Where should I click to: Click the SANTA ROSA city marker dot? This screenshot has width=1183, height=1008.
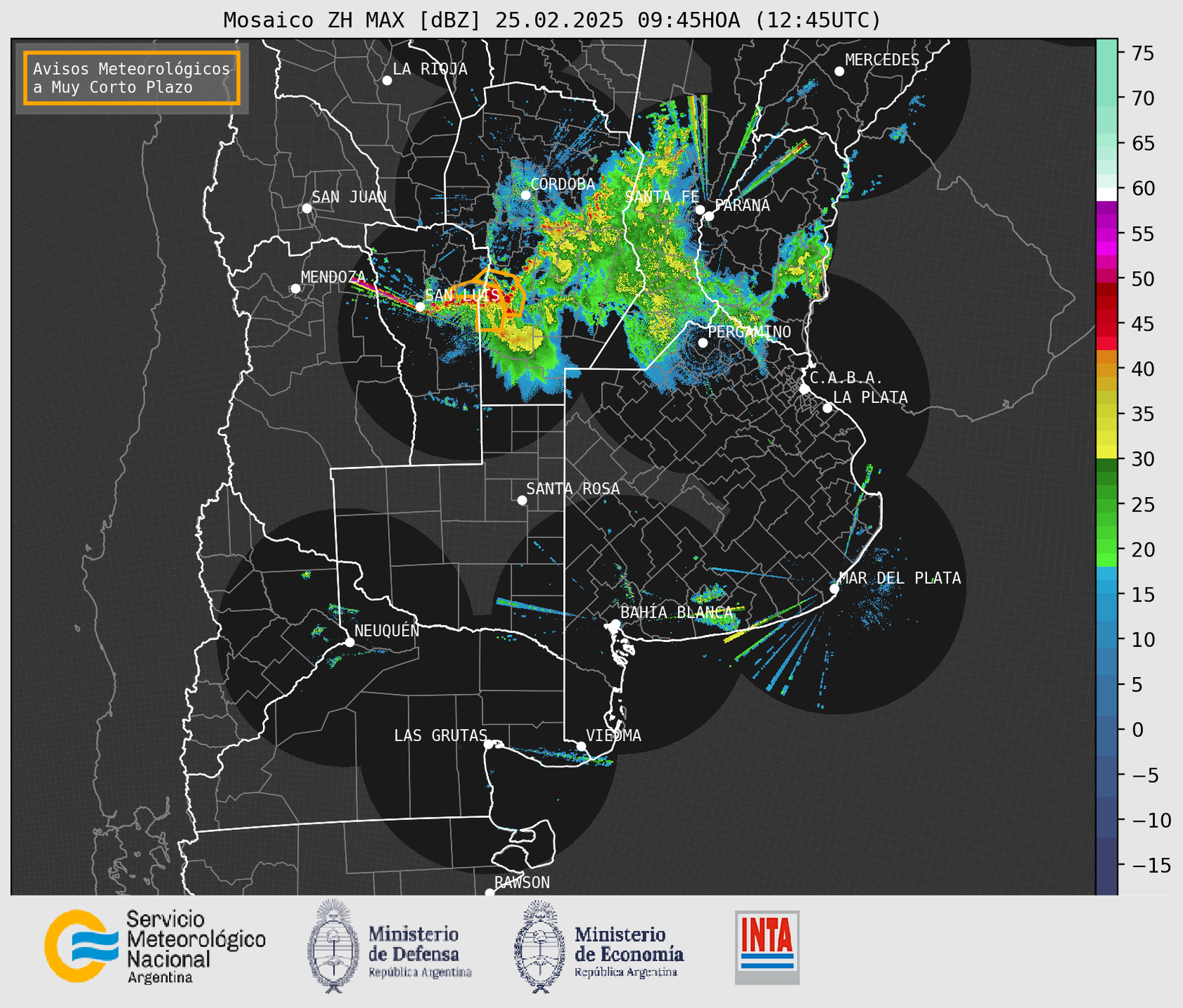(x=522, y=500)
